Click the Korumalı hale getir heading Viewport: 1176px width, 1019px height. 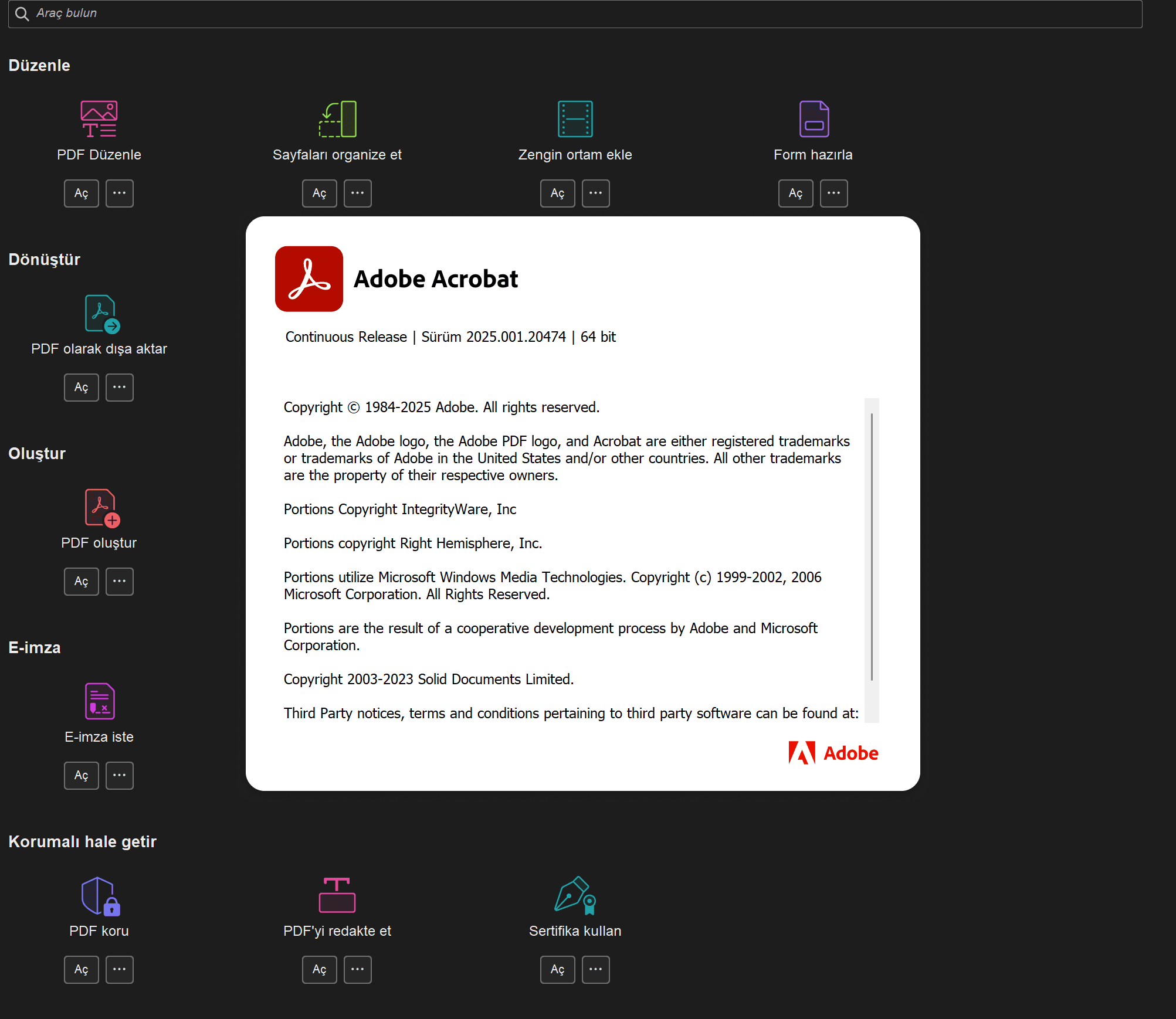pyautogui.click(x=82, y=842)
